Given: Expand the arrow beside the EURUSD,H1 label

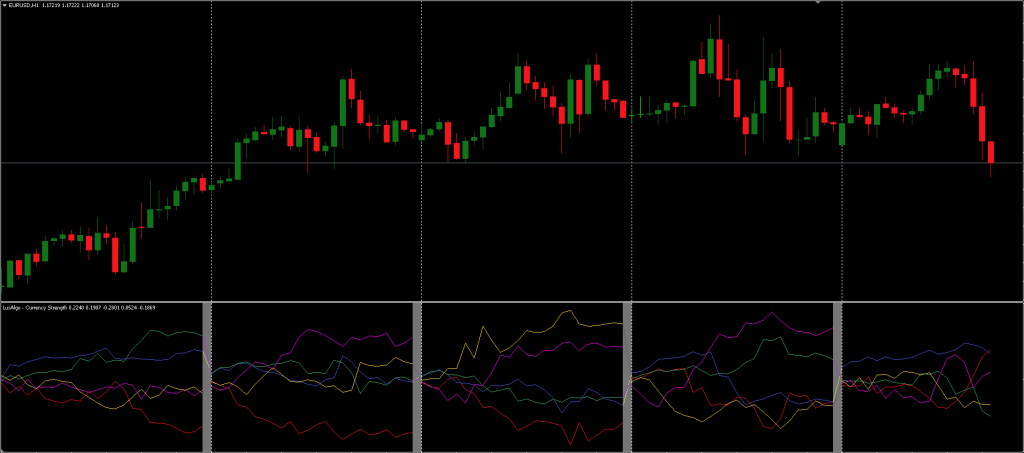Looking at the screenshot, I should (x=4, y=6).
